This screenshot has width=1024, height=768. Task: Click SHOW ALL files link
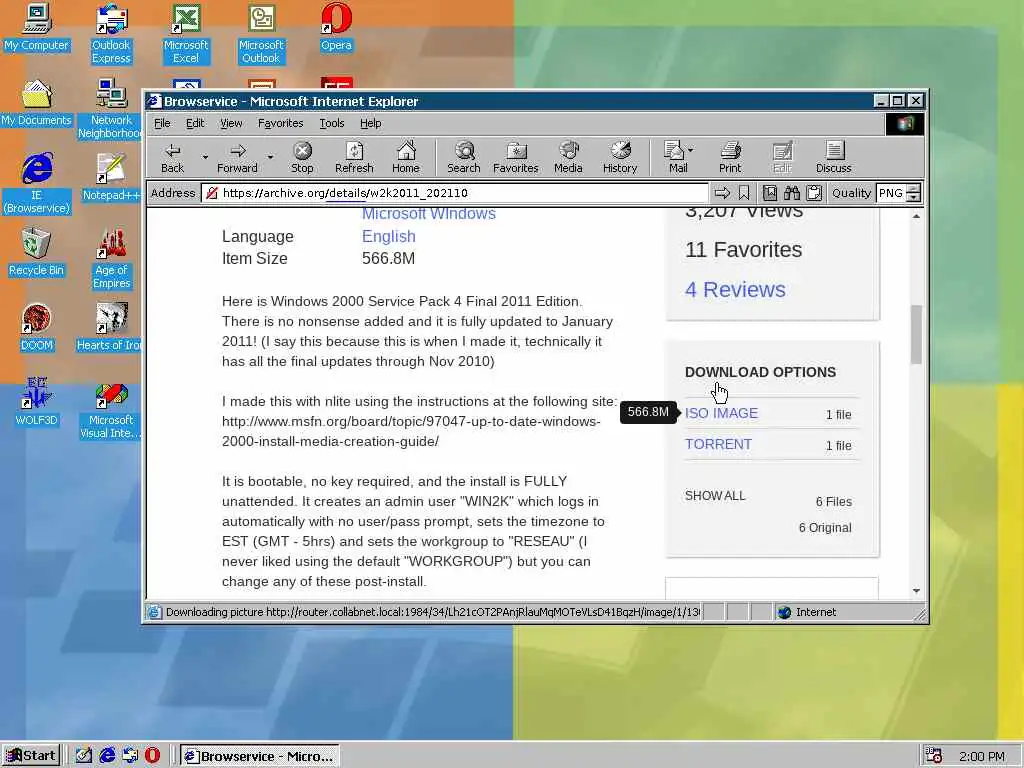tap(715, 496)
